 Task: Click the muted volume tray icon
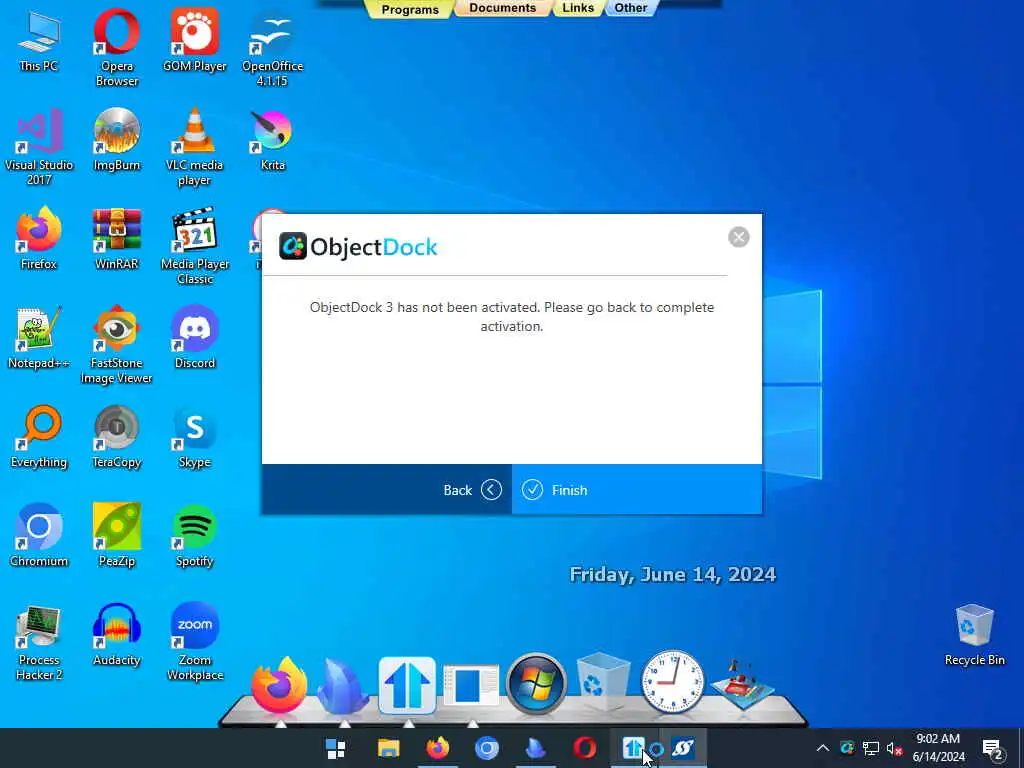click(894, 748)
